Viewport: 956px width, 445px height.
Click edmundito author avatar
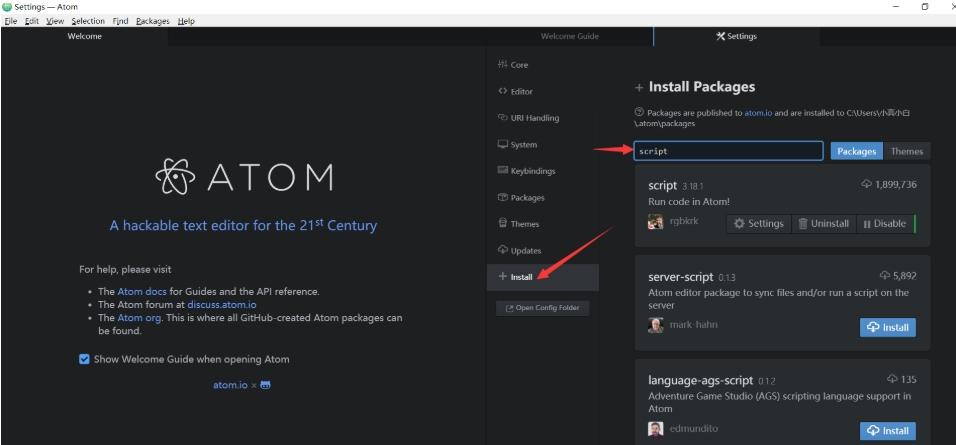click(655, 429)
